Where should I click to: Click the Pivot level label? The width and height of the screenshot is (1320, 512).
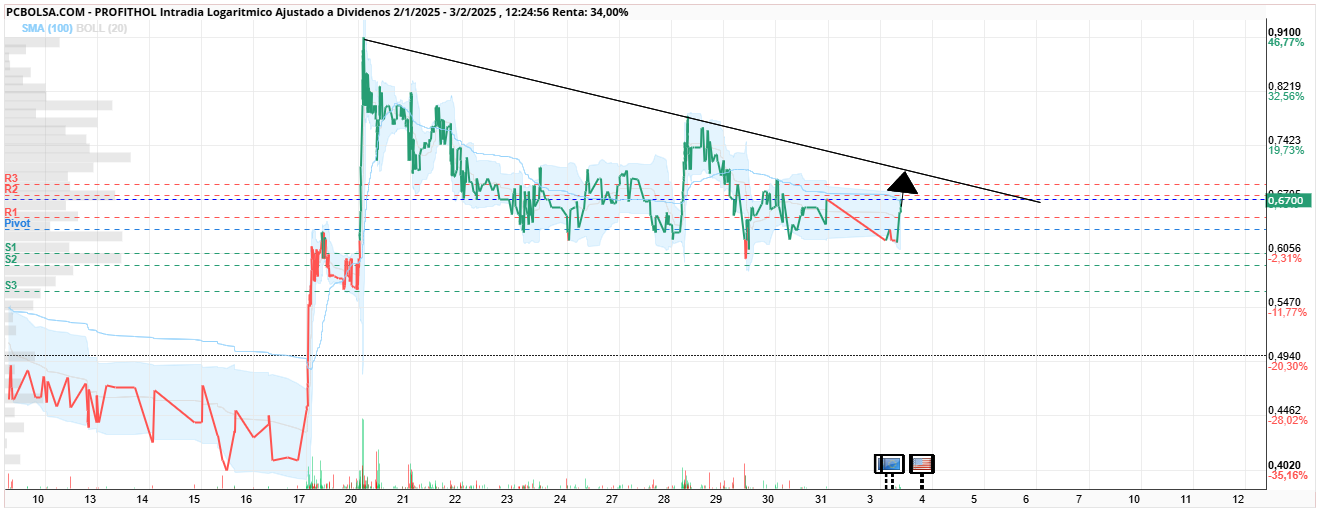pos(17,224)
